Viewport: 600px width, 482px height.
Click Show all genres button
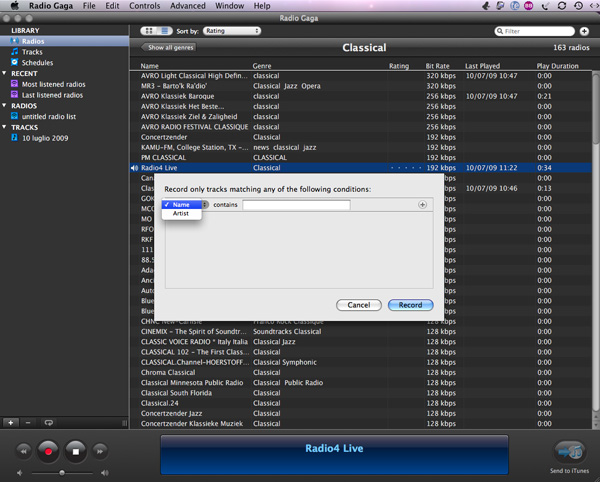[x=169, y=47]
